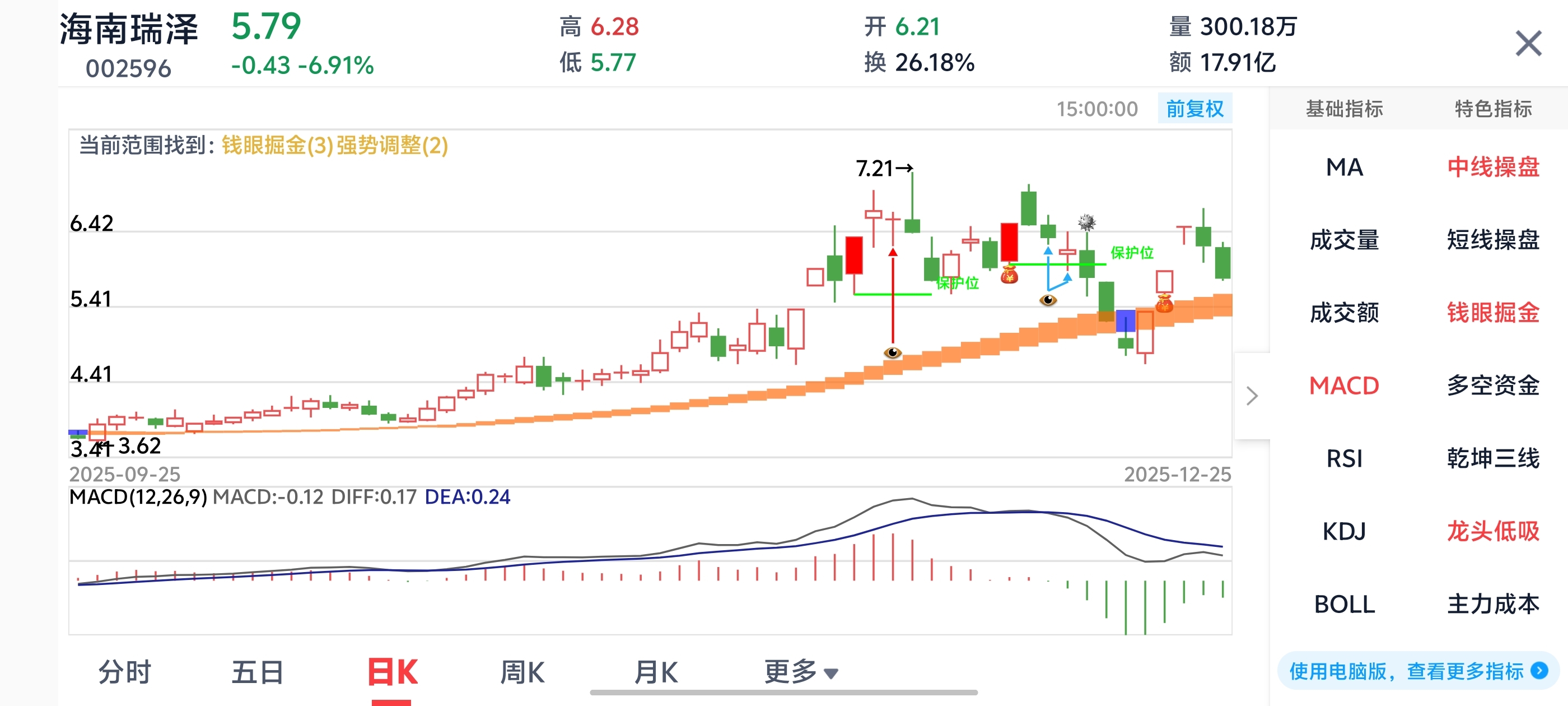1568x706 pixels.
Task: Click the horizontal scrollbar under the period tabs
Action: 783,693
